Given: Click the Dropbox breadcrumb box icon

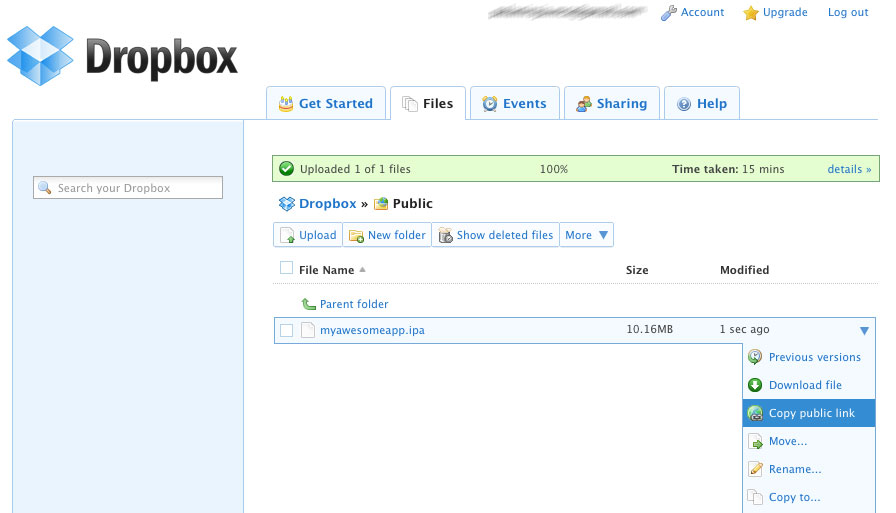Looking at the screenshot, I should 286,203.
